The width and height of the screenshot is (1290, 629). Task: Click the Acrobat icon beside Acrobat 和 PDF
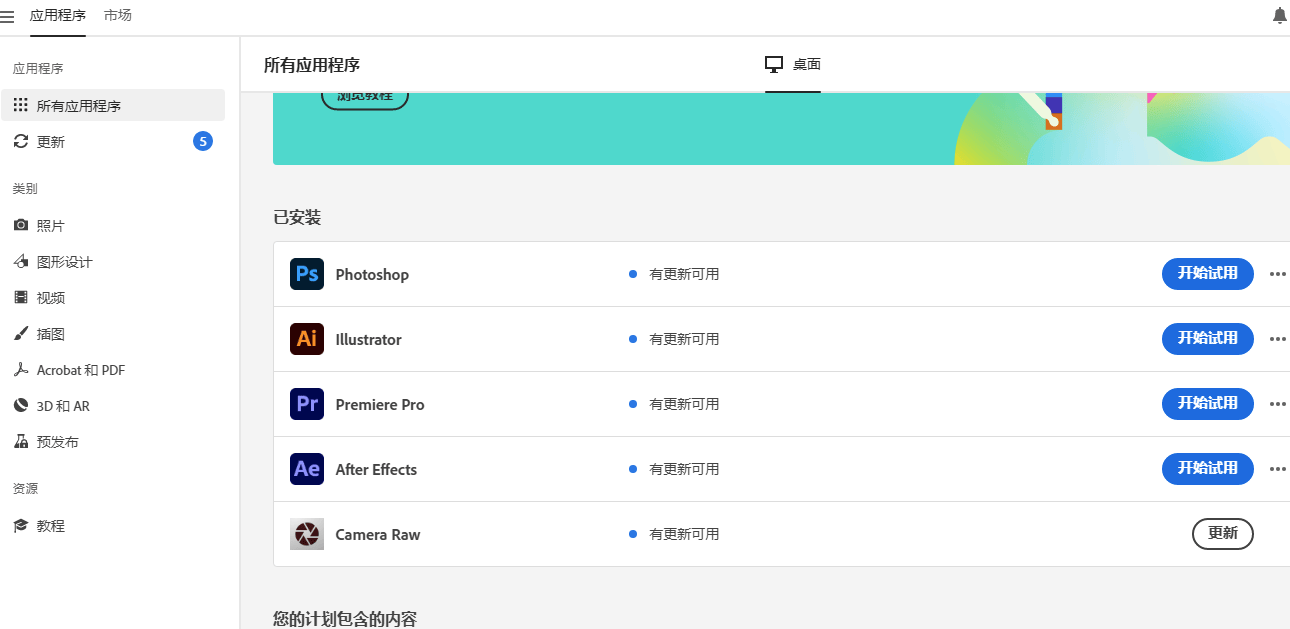click(x=21, y=370)
